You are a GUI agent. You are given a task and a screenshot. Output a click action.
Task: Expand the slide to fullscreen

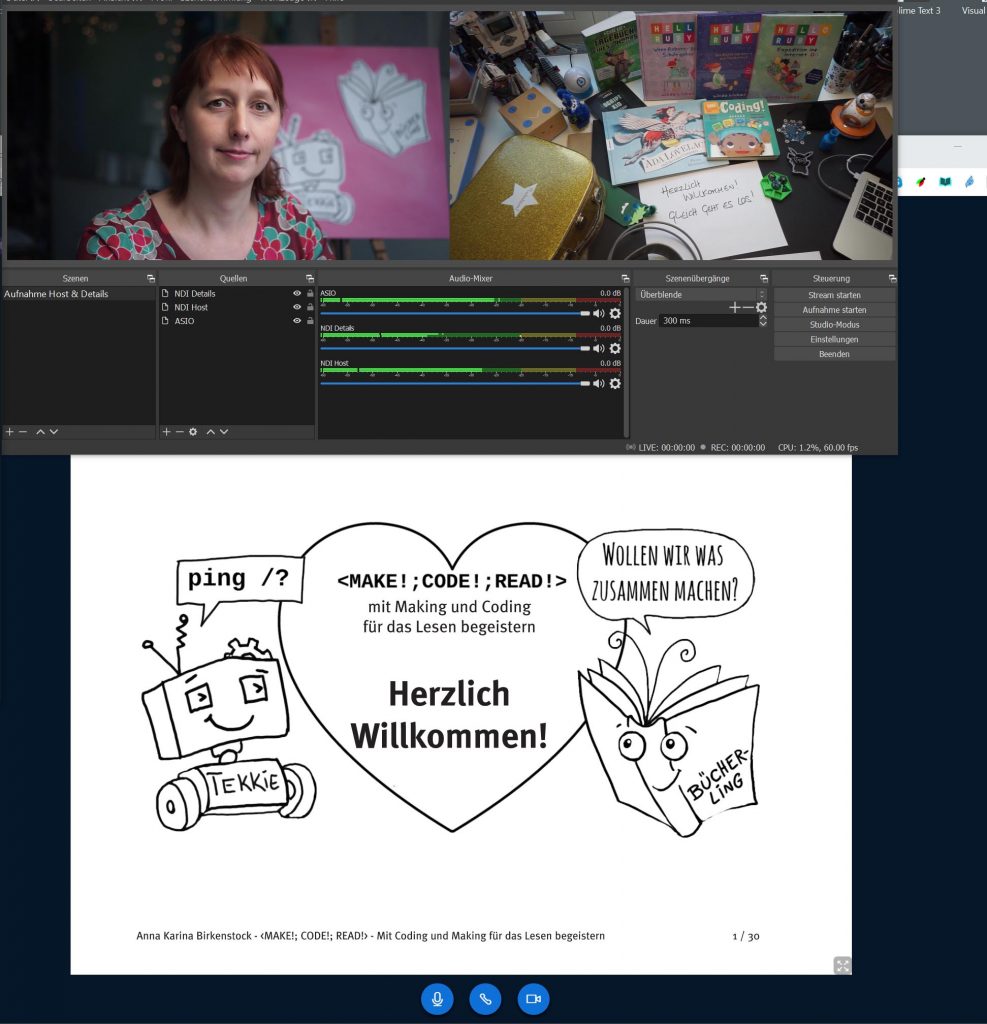coord(843,965)
